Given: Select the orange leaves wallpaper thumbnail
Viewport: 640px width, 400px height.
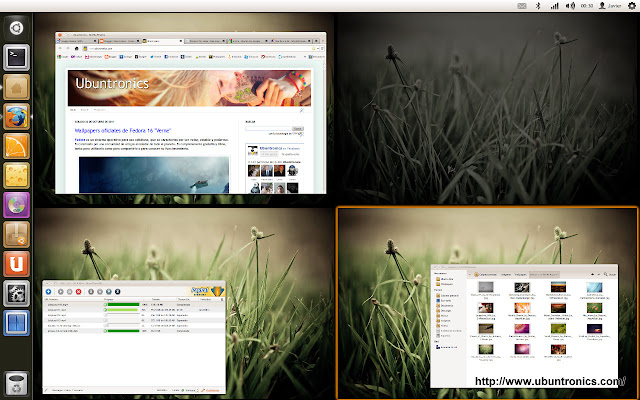Looking at the screenshot, I should coord(522,307).
